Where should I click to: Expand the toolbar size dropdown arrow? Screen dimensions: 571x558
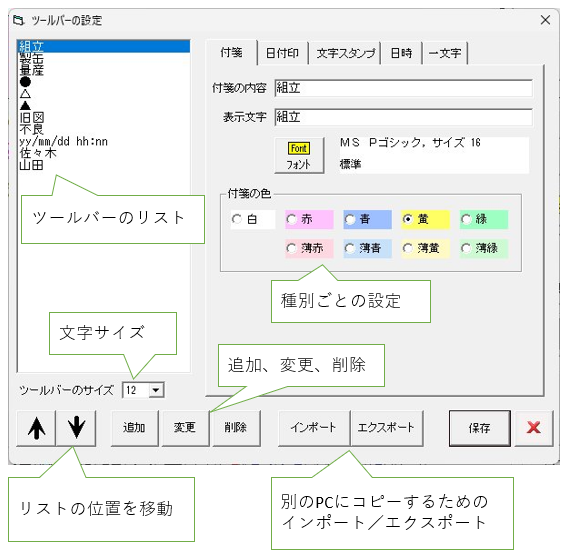click(x=156, y=390)
